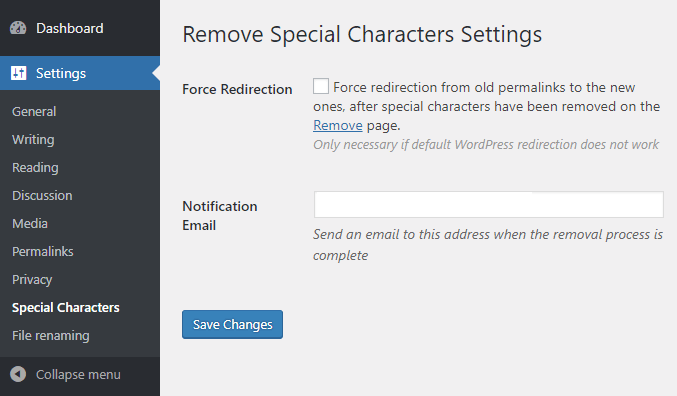Click the Dashboard gauge icon
The width and height of the screenshot is (677, 396).
tap(18, 28)
